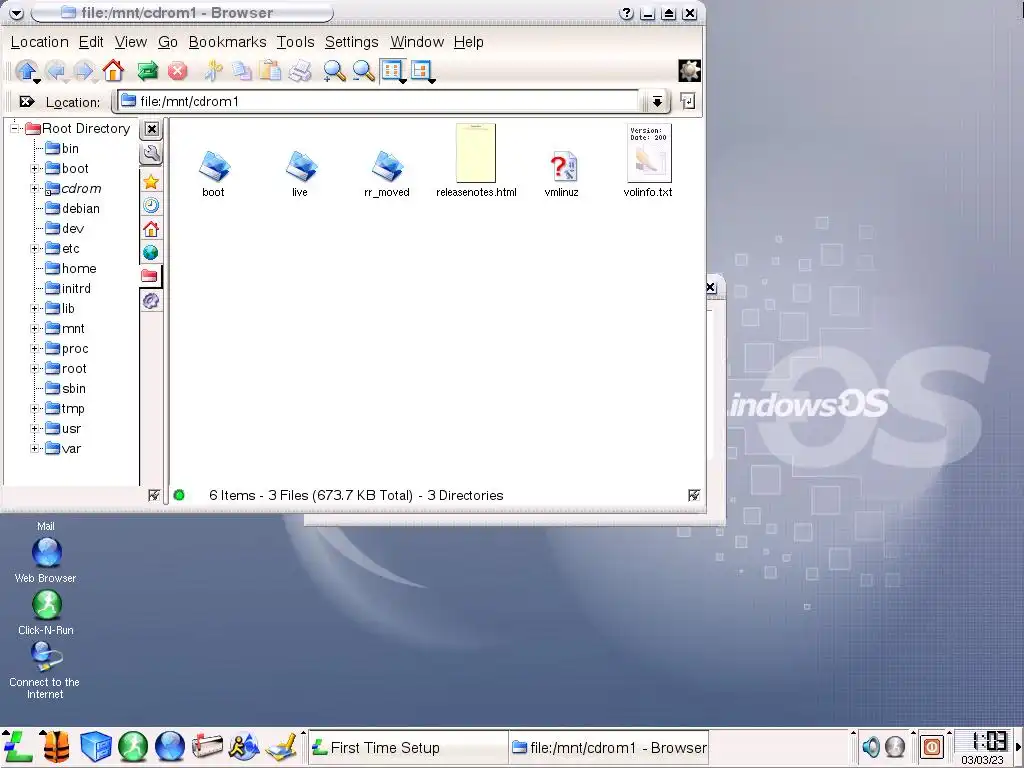Image resolution: width=1024 pixels, height=768 pixels.
Task: Click the Print toolbar icon
Action: click(300, 71)
